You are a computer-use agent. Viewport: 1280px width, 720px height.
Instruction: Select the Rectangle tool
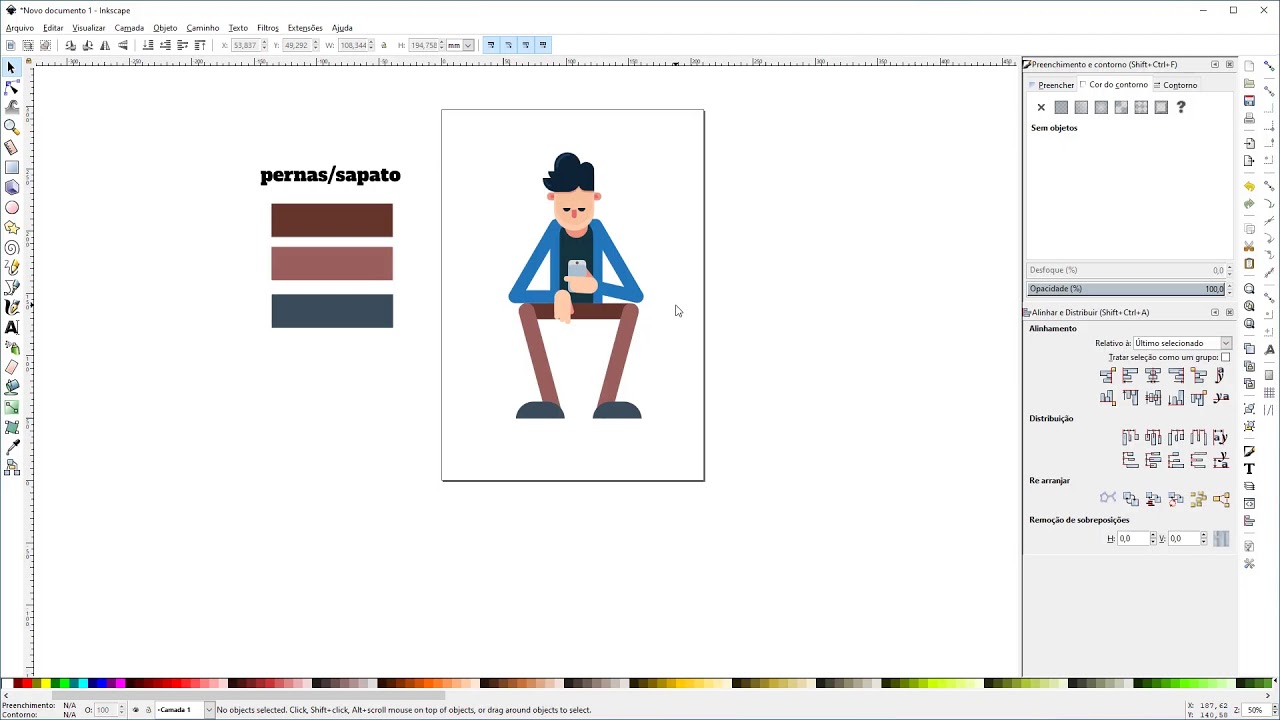click(x=11, y=167)
